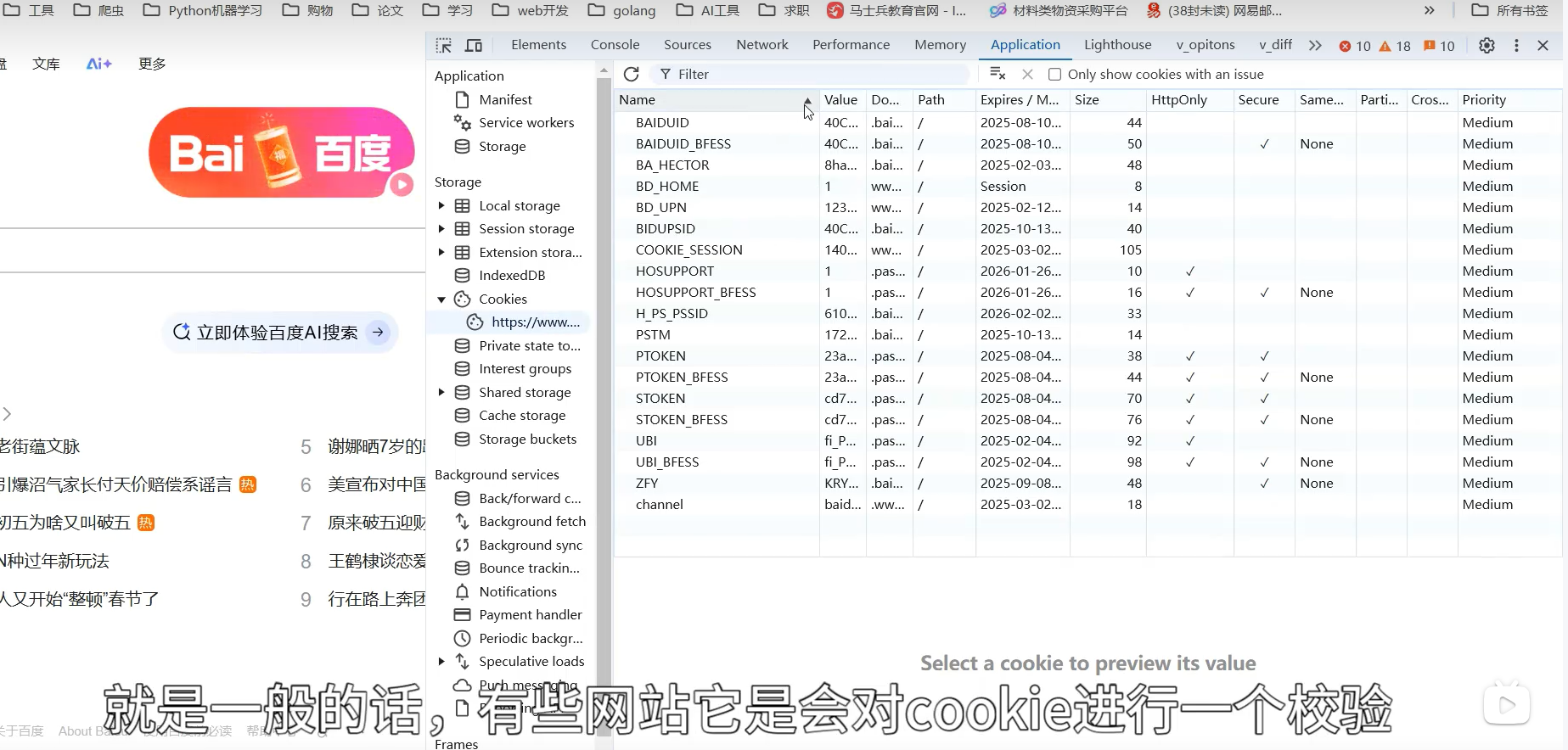
Task: Switch to the Console tab
Action: click(615, 45)
